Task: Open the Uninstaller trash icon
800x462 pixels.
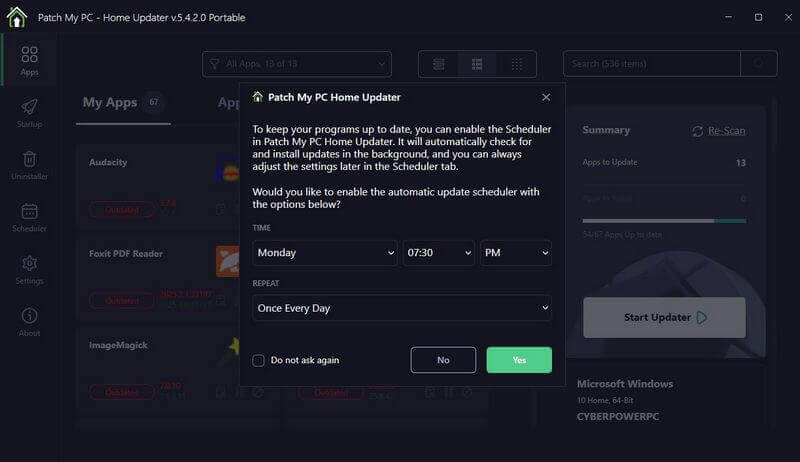Action: pyautogui.click(x=29, y=163)
